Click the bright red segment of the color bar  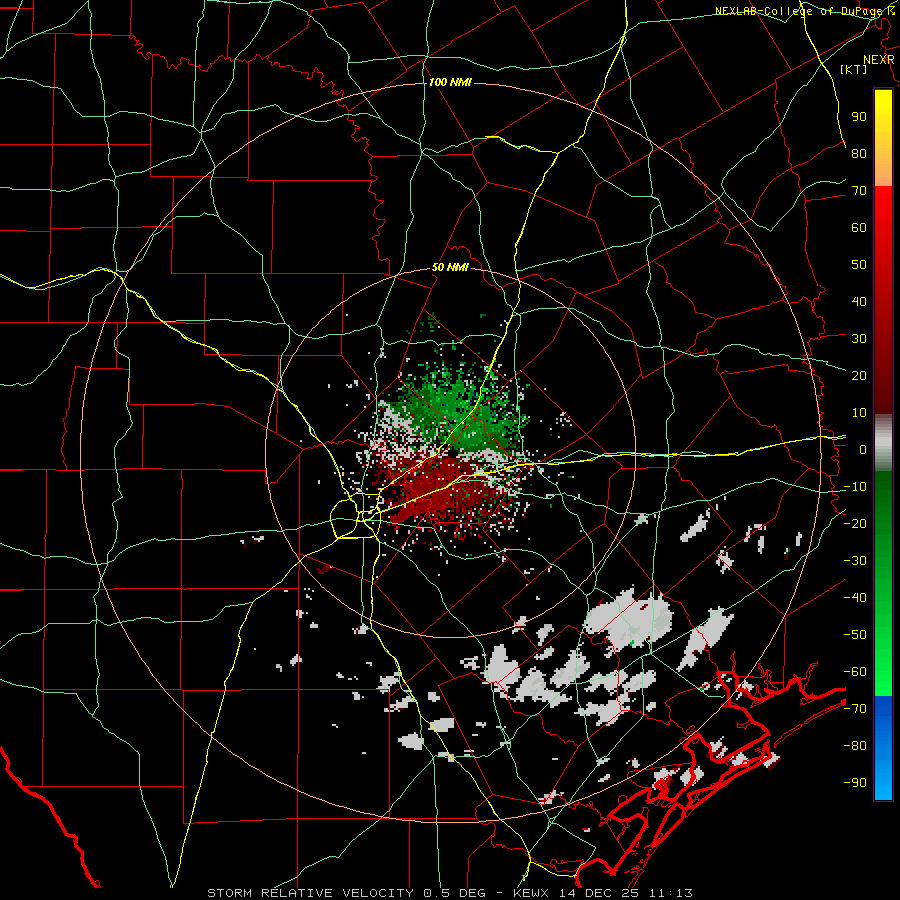click(883, 212)
